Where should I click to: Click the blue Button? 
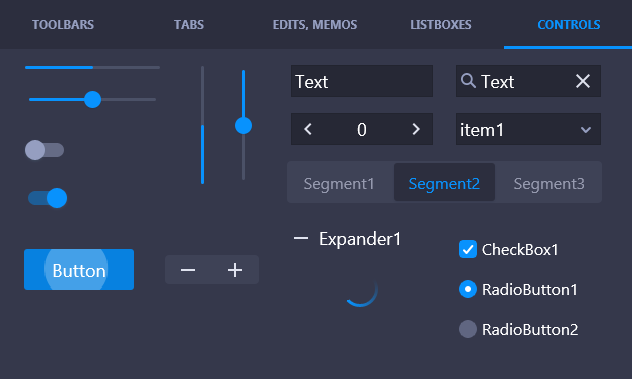click(79, 269)
